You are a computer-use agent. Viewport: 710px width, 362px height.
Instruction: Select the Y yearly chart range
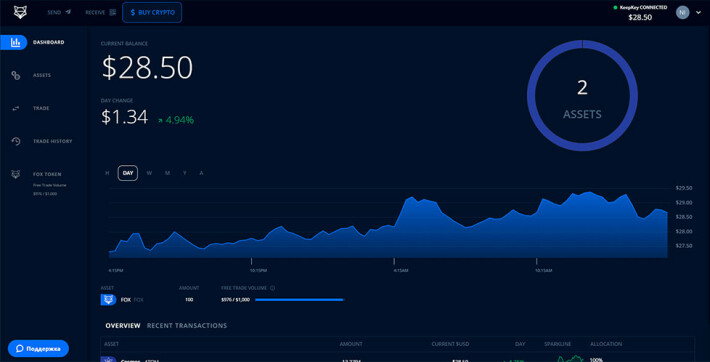point(185,173)
